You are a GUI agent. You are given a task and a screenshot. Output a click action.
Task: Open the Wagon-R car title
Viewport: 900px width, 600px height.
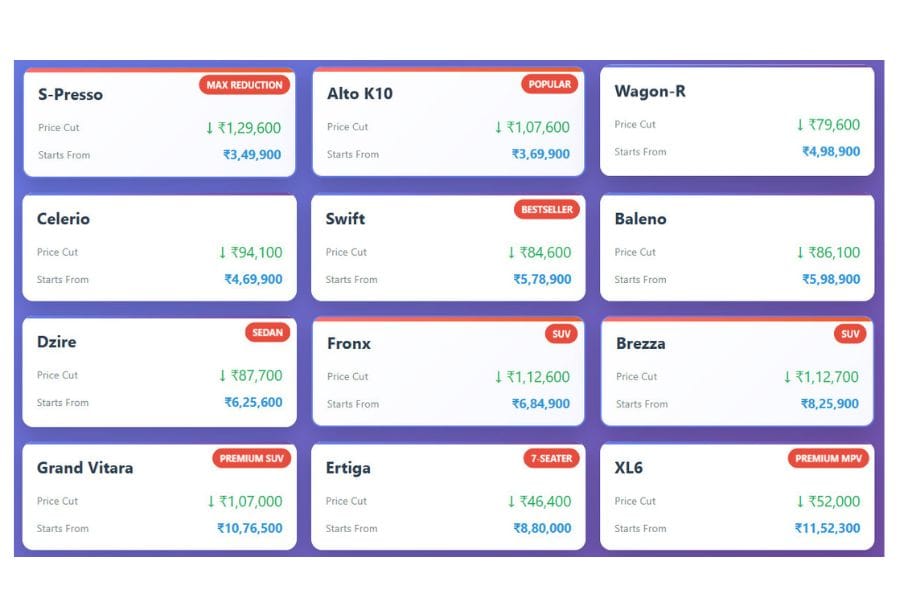pyautogui.click(x=650, y=92)
